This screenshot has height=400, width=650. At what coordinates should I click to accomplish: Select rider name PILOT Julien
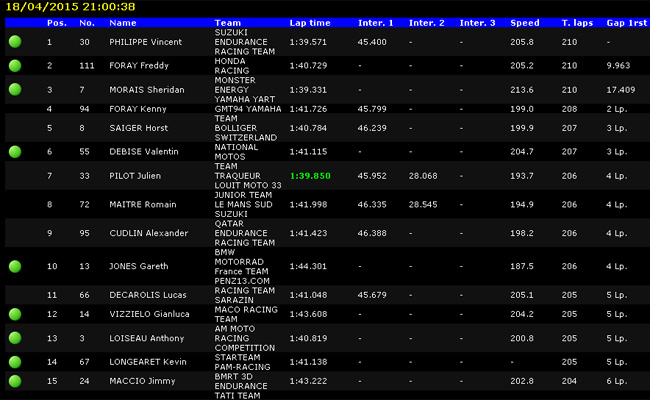(134, 176)
